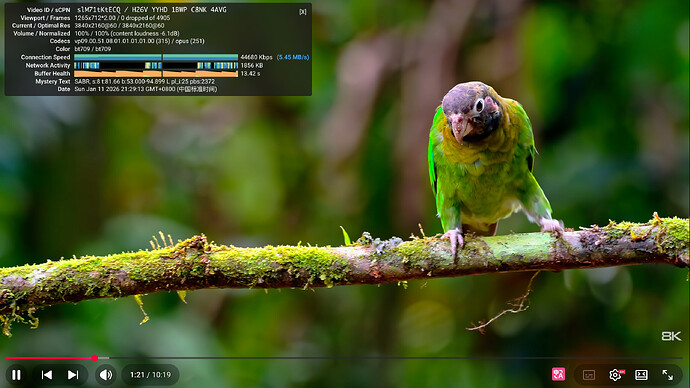690x388 pixels.
Task: Toggle subtitles with the captions button
Action: tap(589, 375)
